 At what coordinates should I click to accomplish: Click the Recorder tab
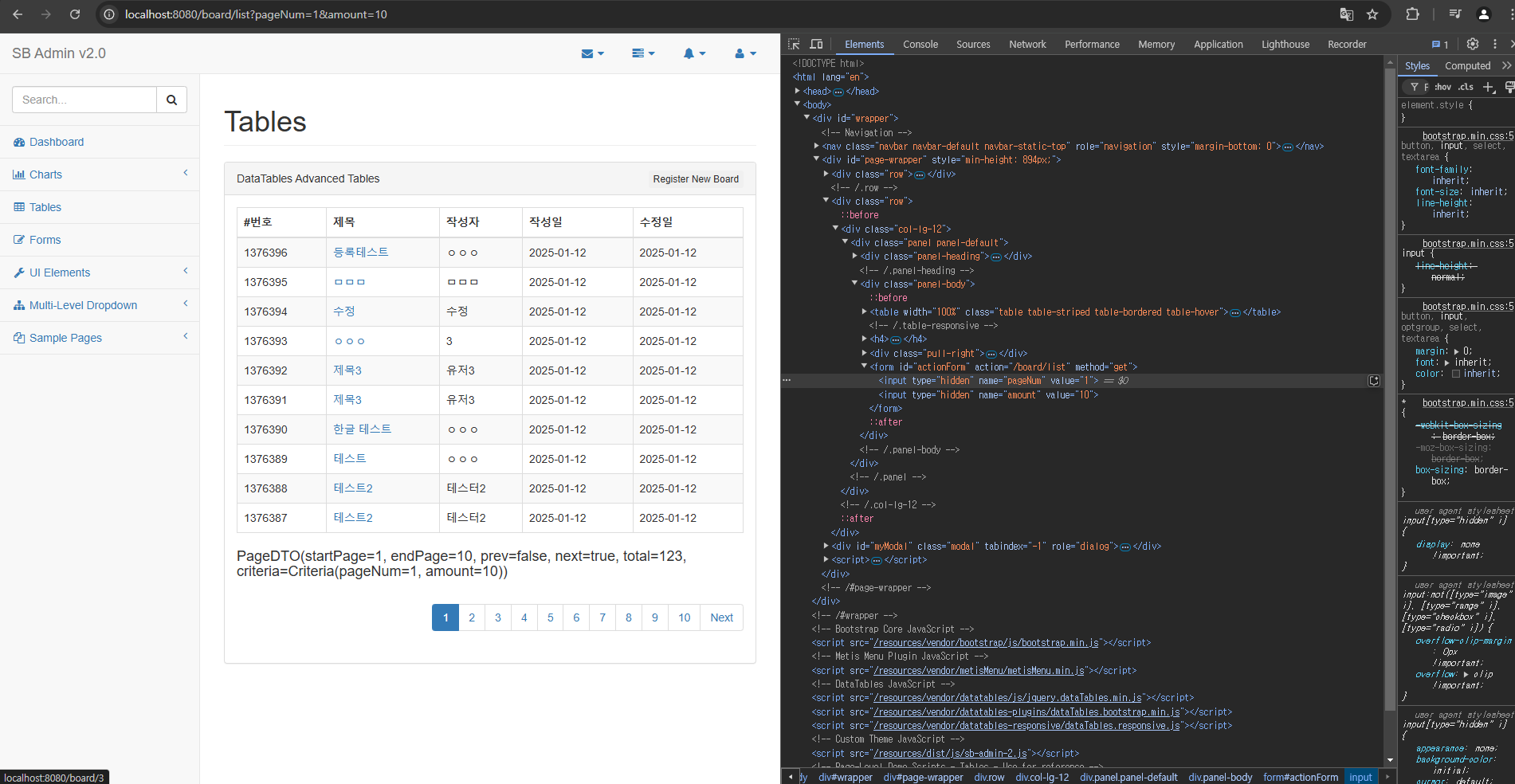1347,45
